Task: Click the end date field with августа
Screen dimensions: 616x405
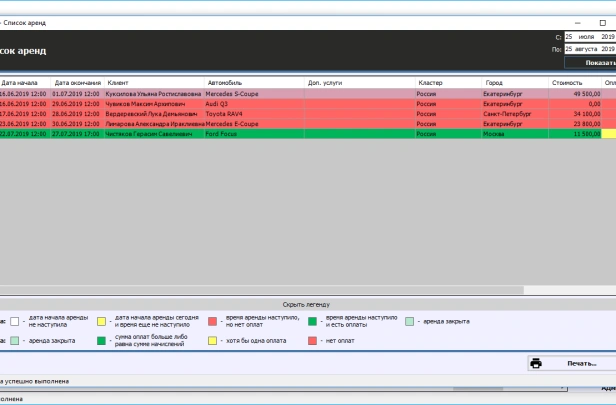Action: (589, 48)
